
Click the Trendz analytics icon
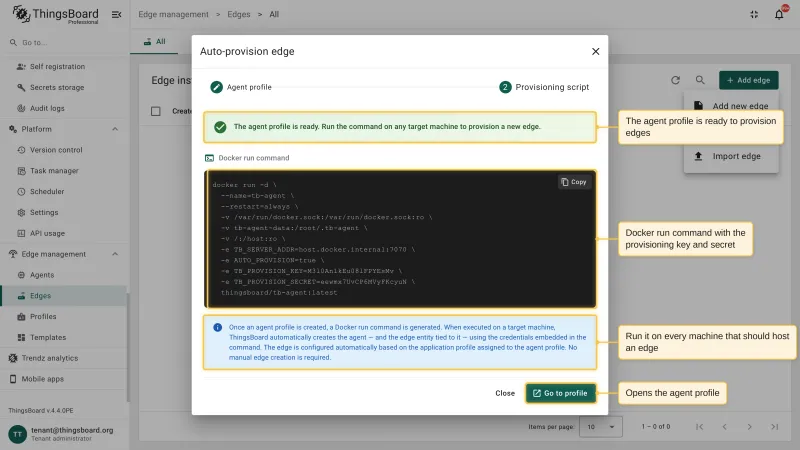13,358
